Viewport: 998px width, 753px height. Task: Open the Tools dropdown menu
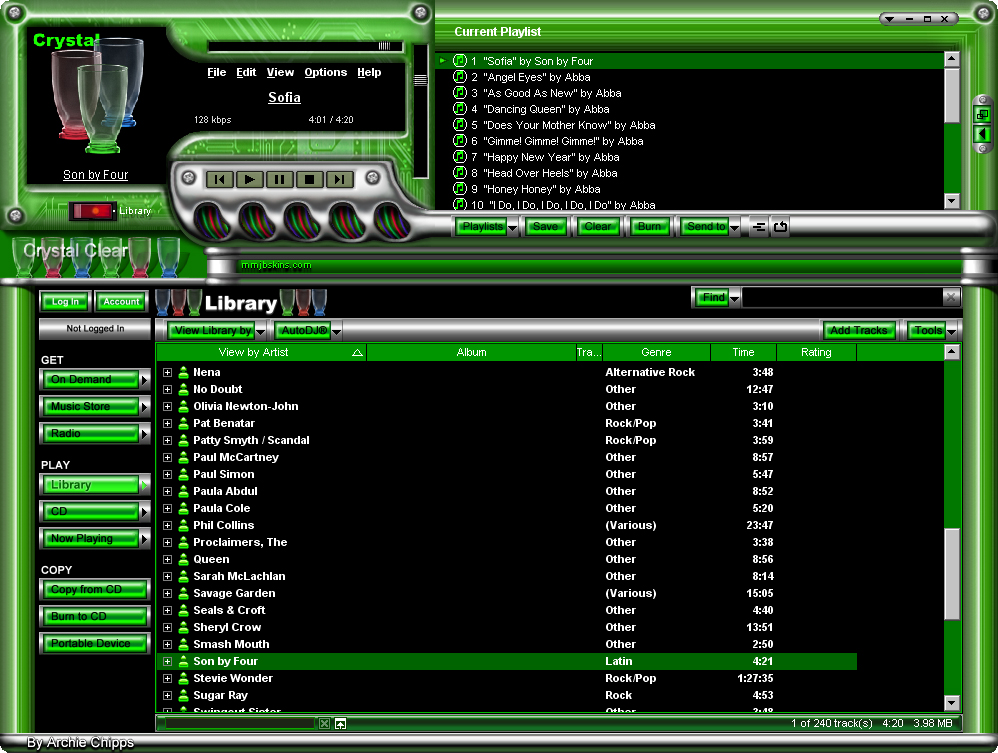(932, 330)
